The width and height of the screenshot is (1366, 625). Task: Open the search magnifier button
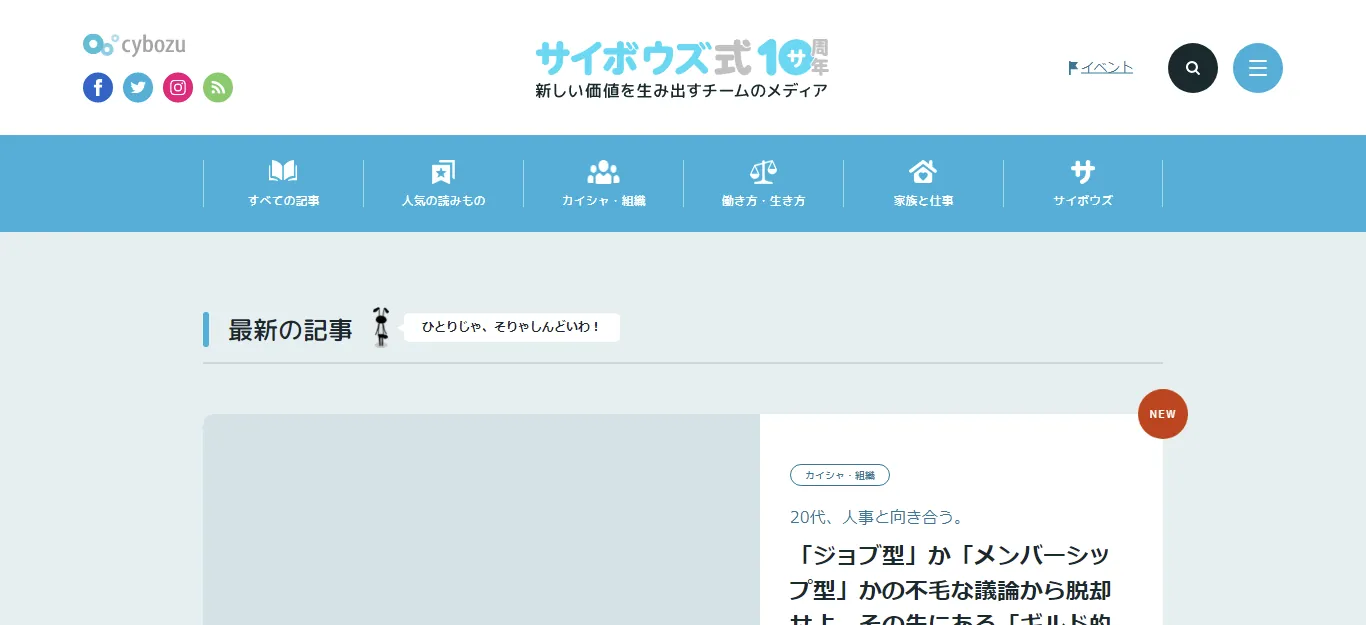(x=1193, y=68)
